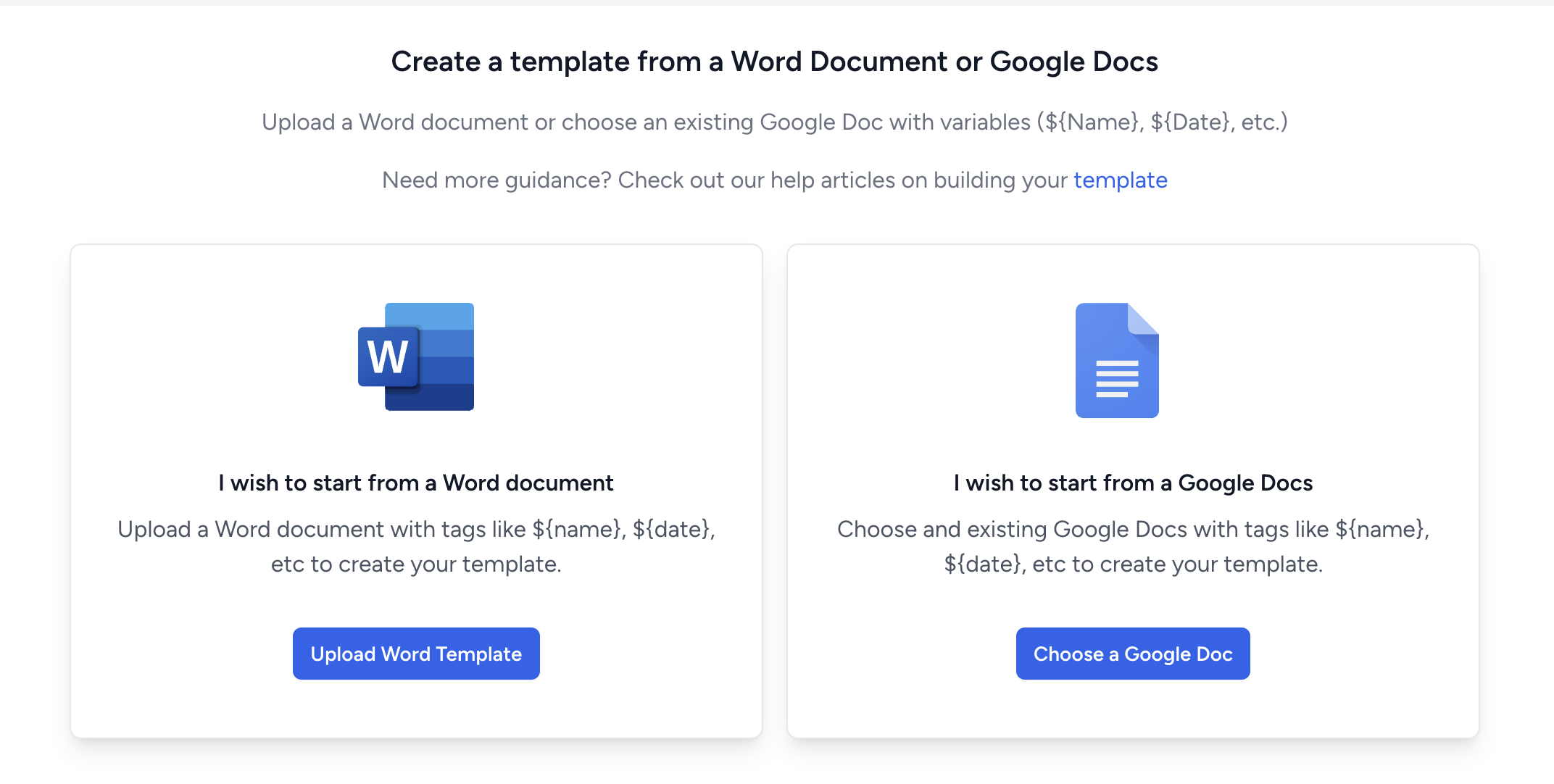Open the template help article link
The height and width of the screenshot is (784, 1554).
(x=1121, y=180)
